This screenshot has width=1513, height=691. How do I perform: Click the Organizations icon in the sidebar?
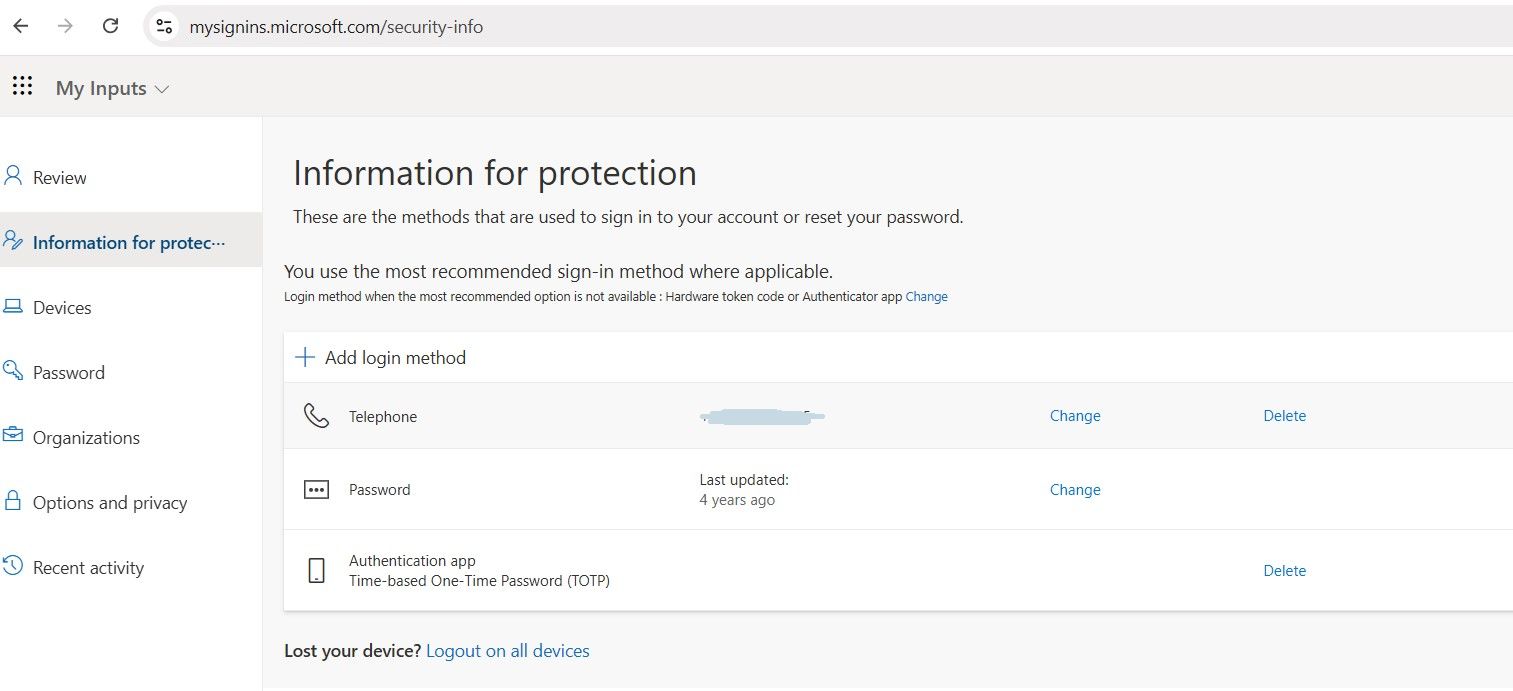pyautogui.click(x=12, y=437)
